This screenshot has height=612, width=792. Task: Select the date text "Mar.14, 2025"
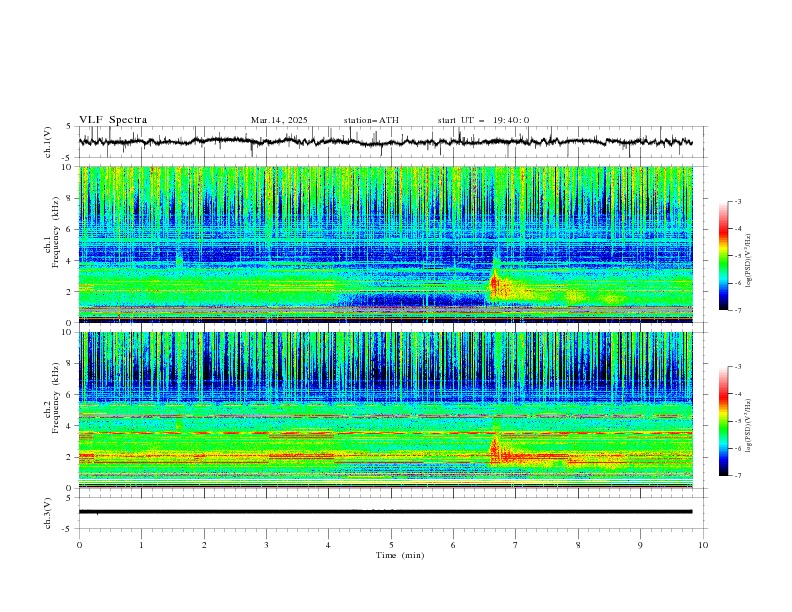click(x=279, y=120)
